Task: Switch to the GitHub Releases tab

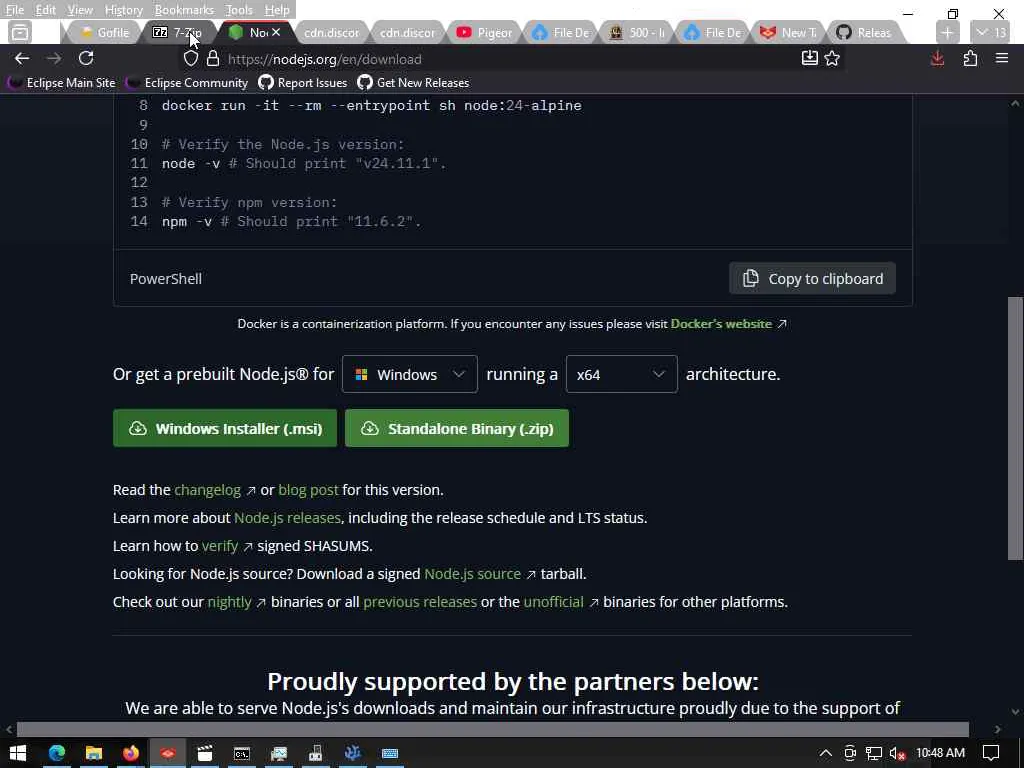Action: 865,32
